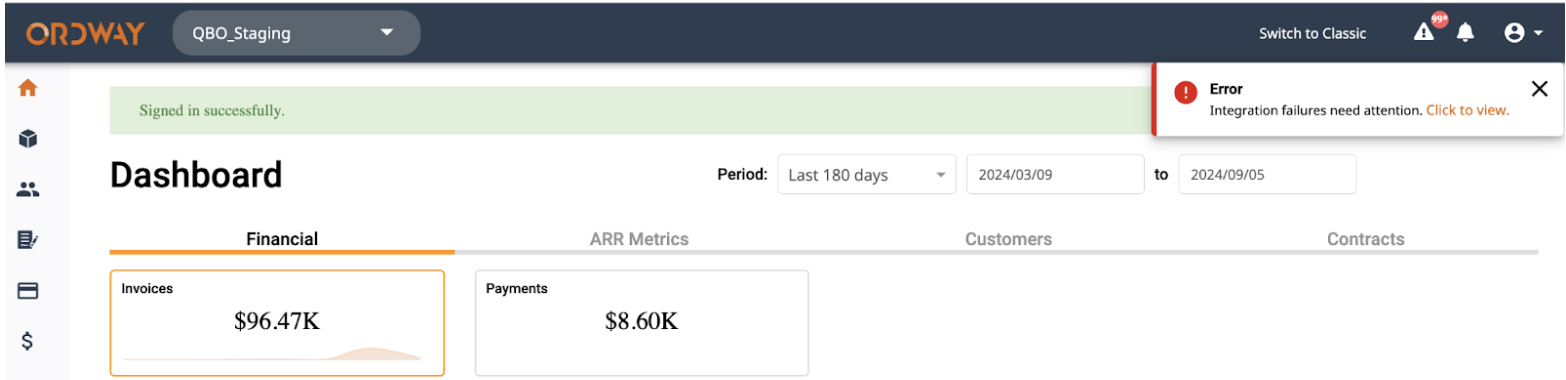Open the warning alerts icon with 99+ badge
Image resolution: width=1566 pixels, height=380 pixels.
pyautogui.click(x=1427, y=30)
